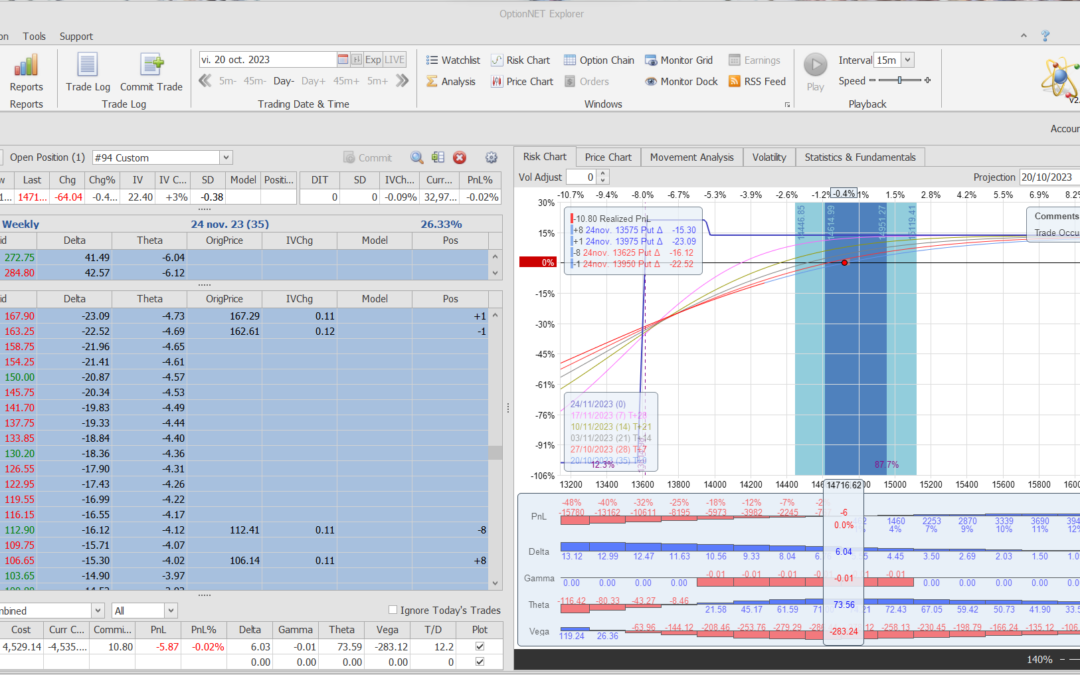Screen dimensions: 1080x675
Task: Open the Watchlist window
Action: (452, 60)
